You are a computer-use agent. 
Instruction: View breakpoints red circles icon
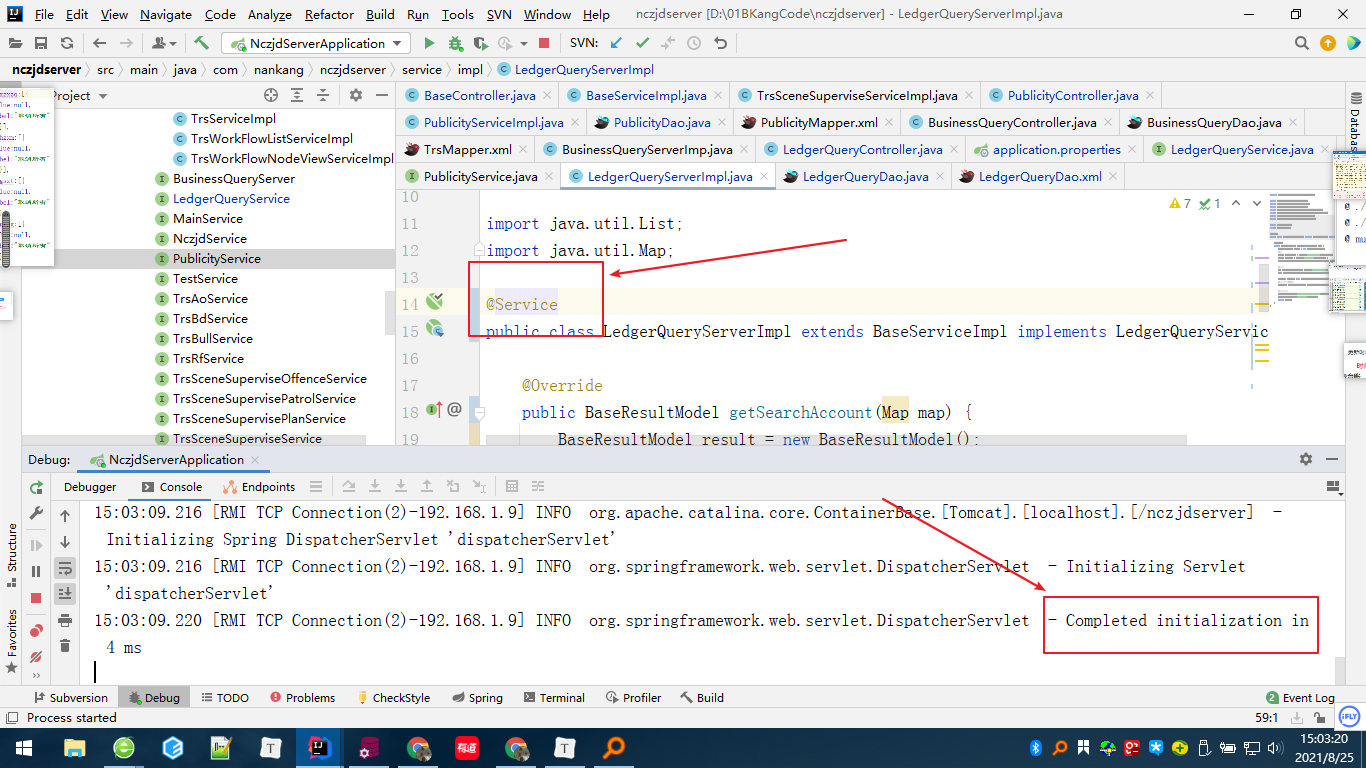point(36,630)
